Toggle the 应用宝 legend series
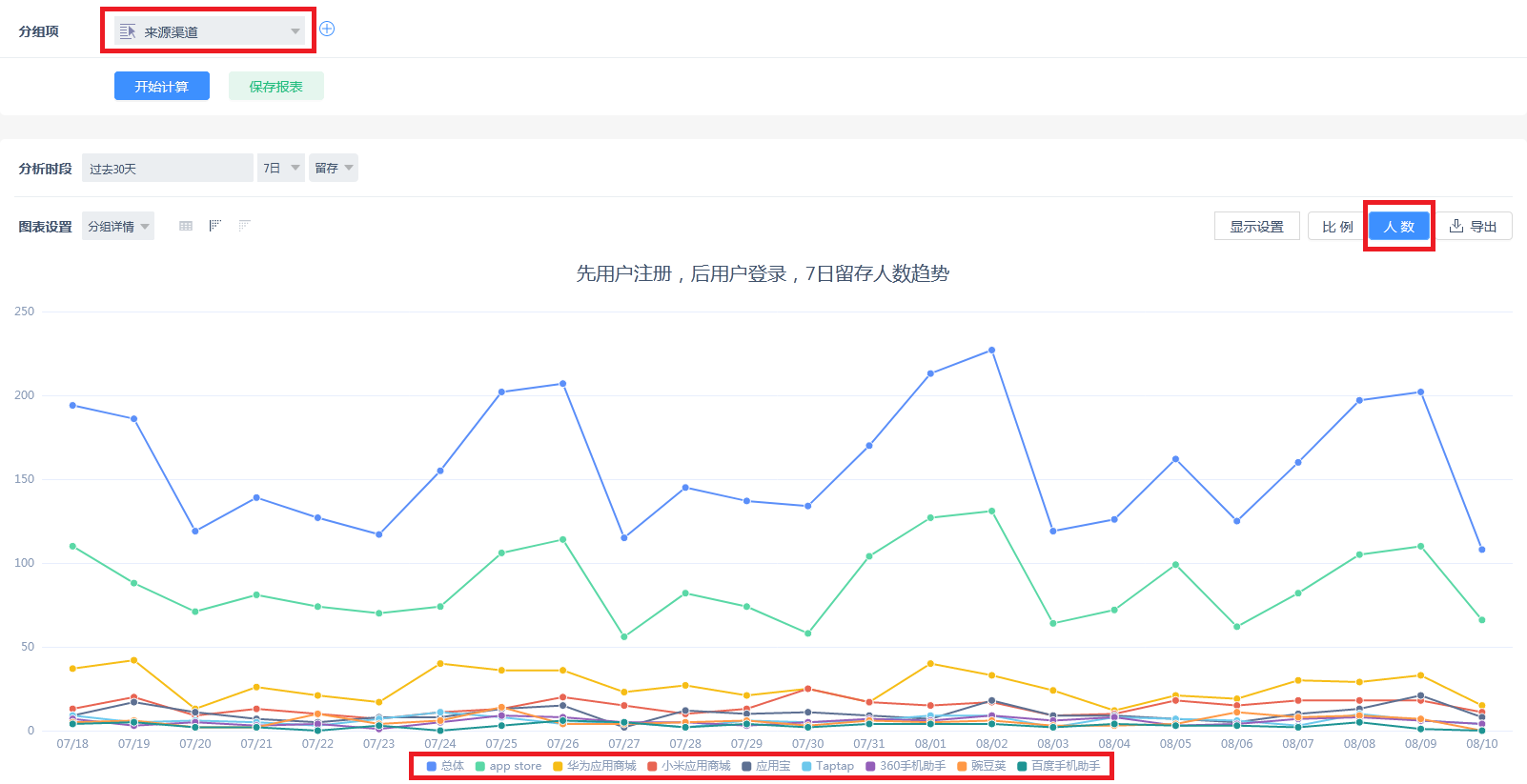 pos(765,766)
